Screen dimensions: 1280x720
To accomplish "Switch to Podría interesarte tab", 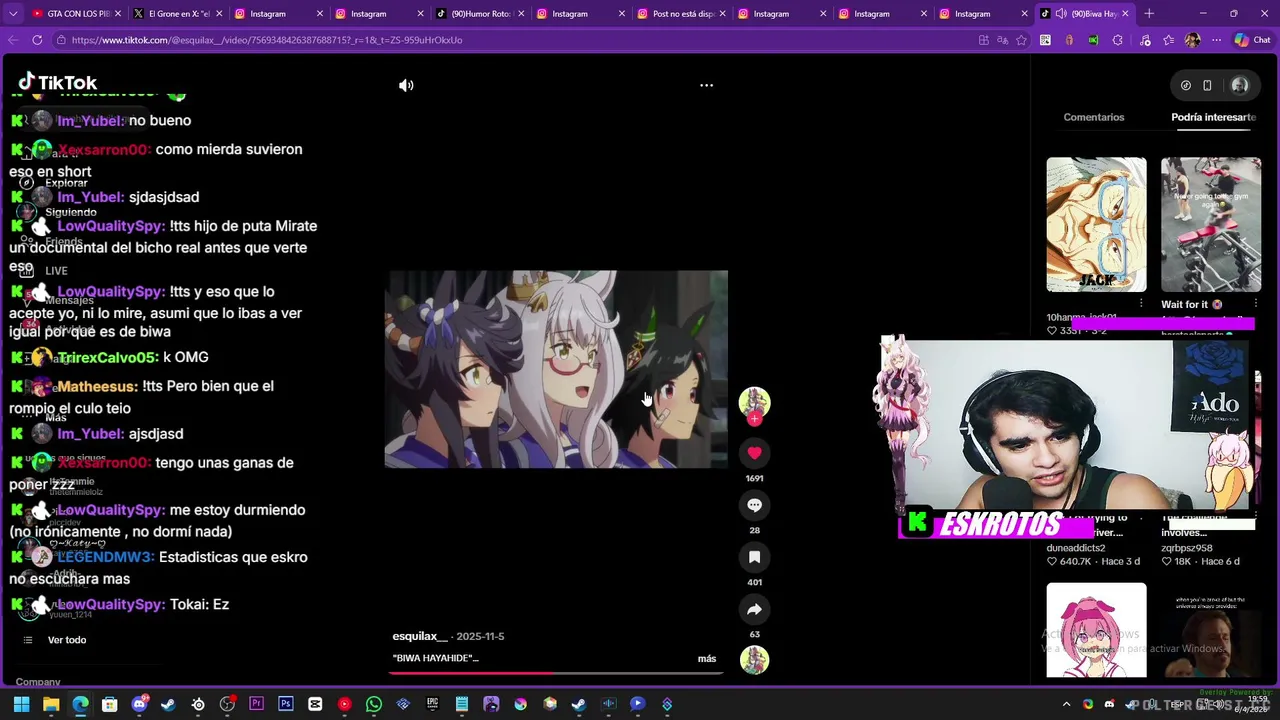I will click(x=1213, y=117).
